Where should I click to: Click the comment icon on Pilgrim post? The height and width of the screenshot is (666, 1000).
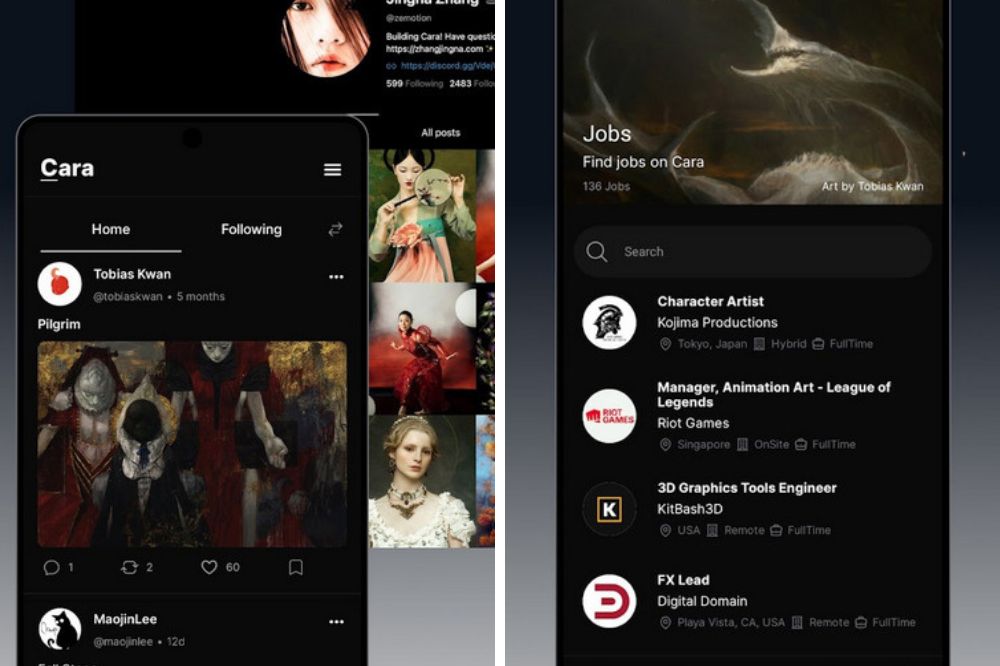point(52,567)
